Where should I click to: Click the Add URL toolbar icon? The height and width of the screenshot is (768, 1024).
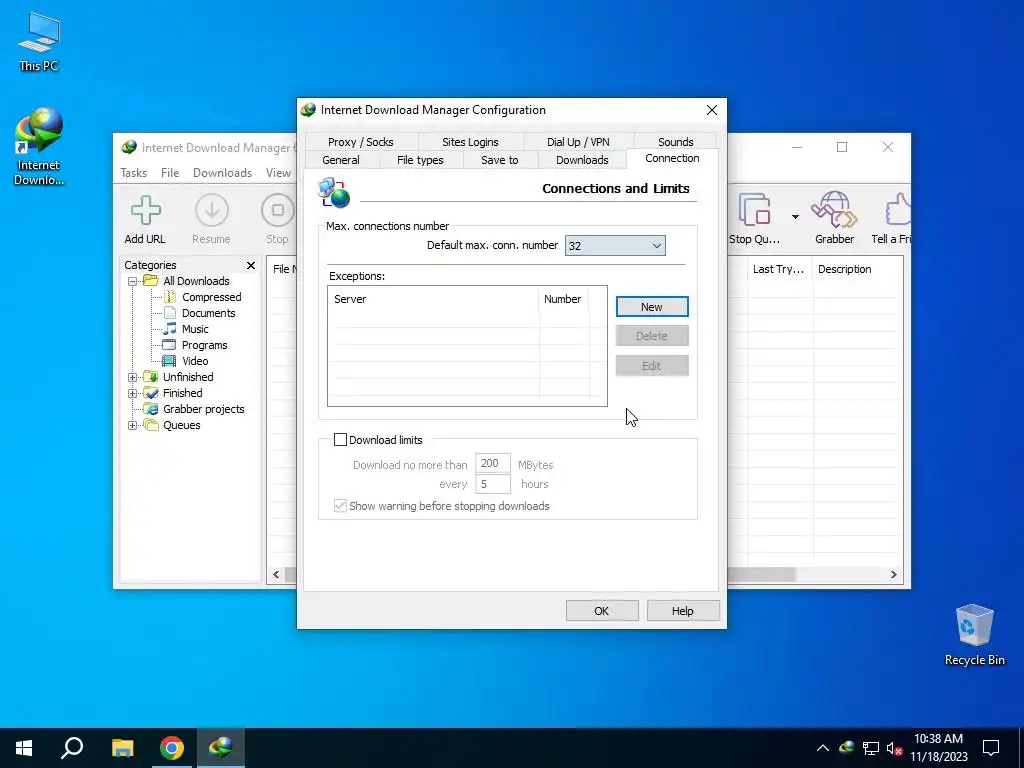coord(145,219)
